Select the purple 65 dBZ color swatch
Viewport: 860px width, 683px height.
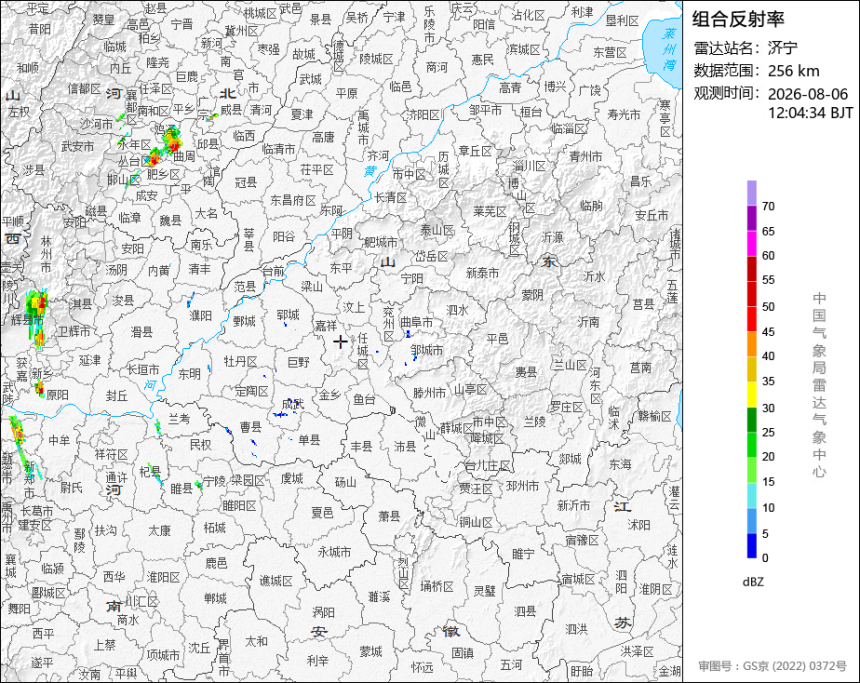coord(751,218)
